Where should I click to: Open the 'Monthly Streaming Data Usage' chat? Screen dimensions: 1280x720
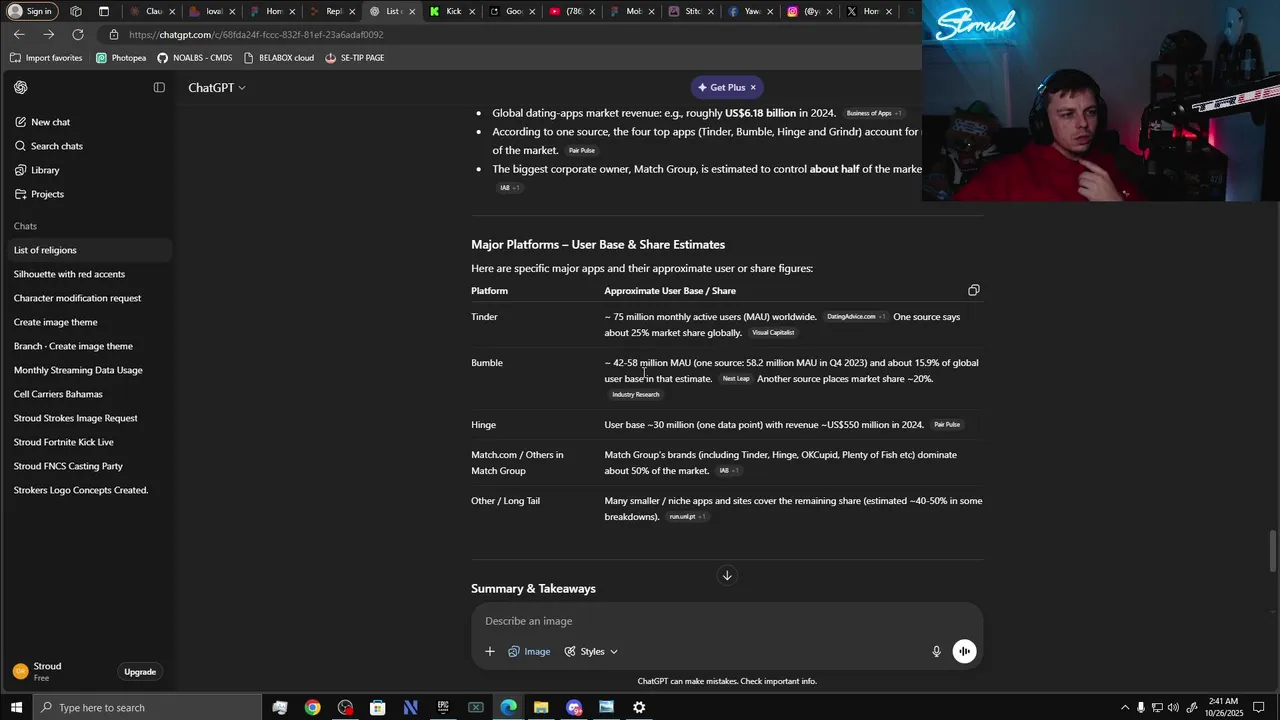pos(78,370)
